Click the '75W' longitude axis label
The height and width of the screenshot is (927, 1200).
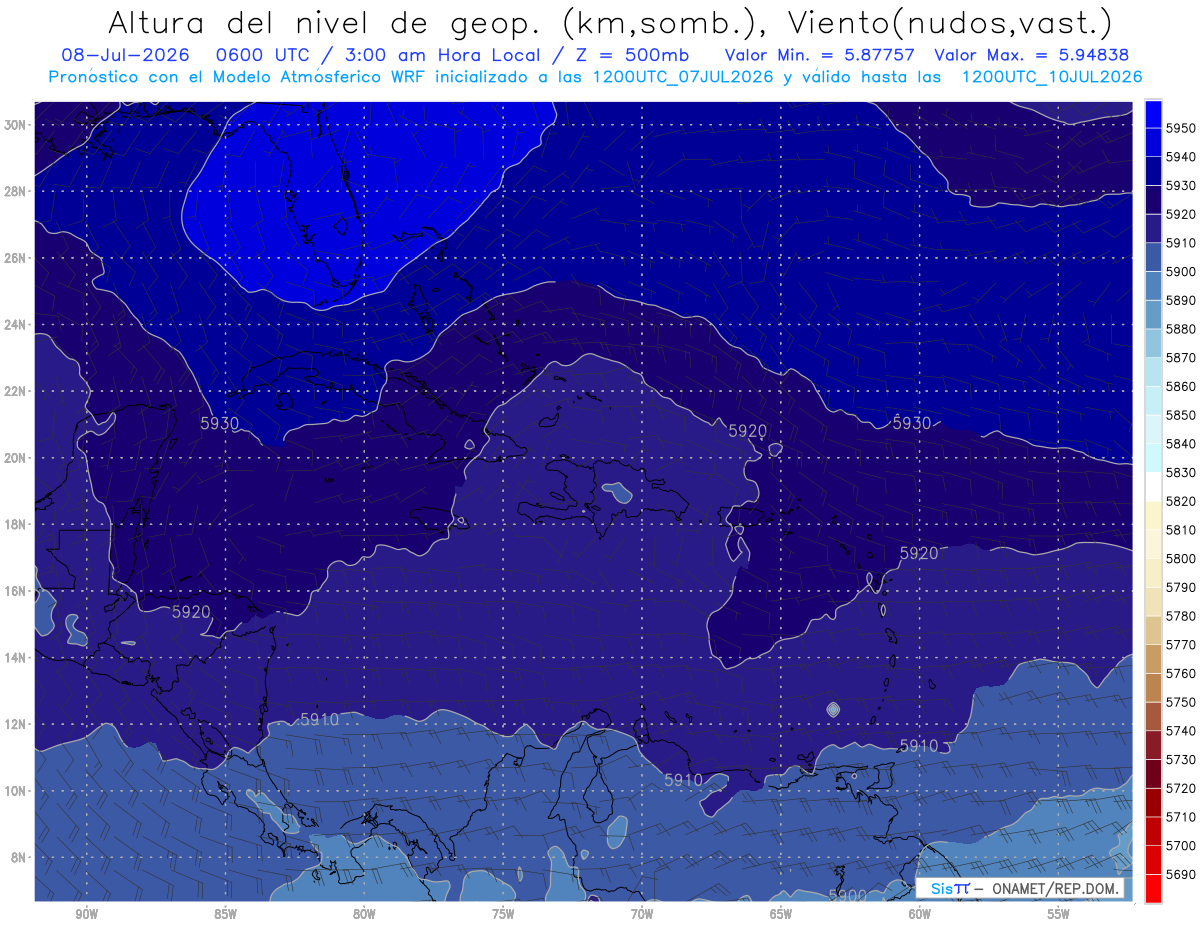tap(503, 914)
